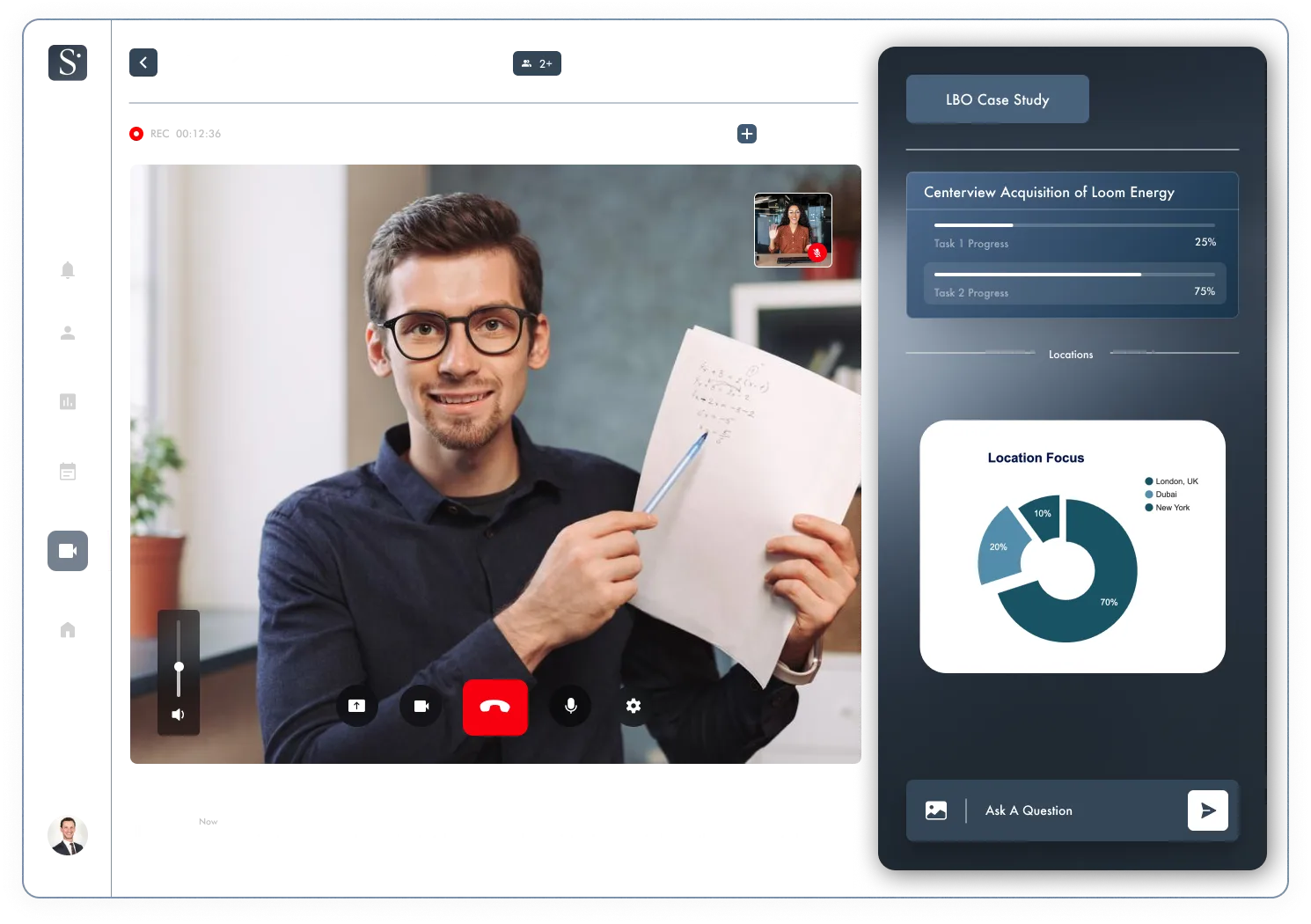Attach an image using picture icon
Screen dimensions: 1311x924
click(x=936, y=810)
